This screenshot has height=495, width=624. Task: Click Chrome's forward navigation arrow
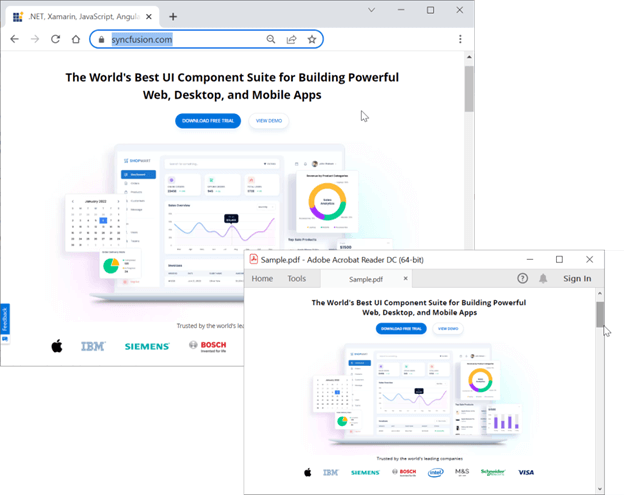tap(35, 39)
